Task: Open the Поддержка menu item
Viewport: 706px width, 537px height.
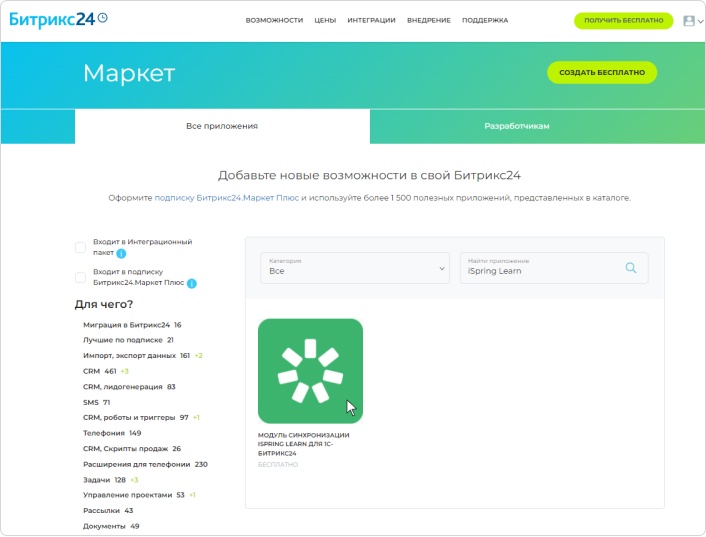Action: [485, 20]
